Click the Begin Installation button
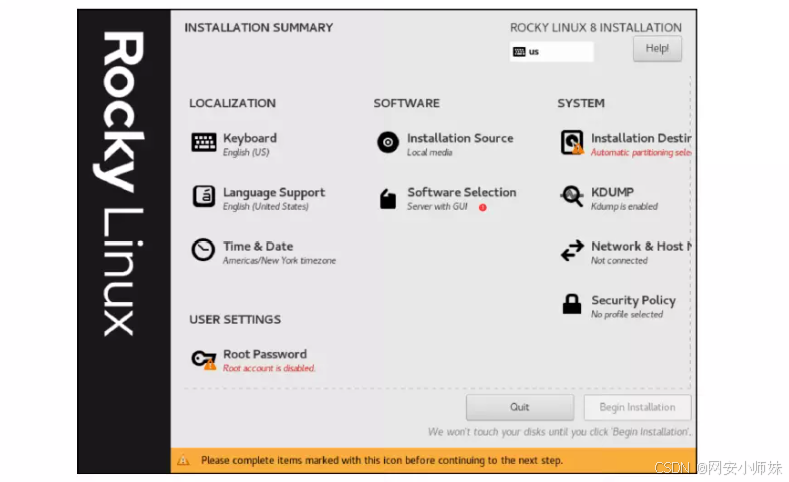The height and width of the screenshot is (482, 789). [x=637, y=407]
